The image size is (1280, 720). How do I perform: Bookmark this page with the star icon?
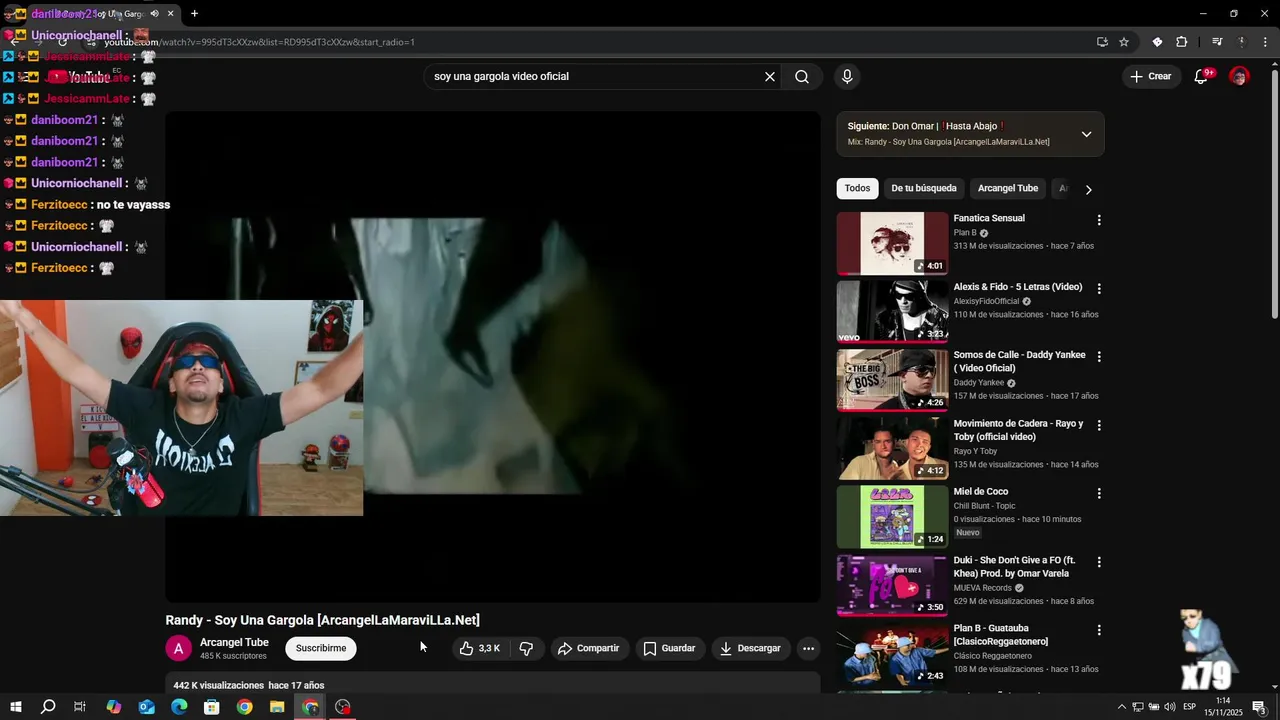(x=1124, y=42)
